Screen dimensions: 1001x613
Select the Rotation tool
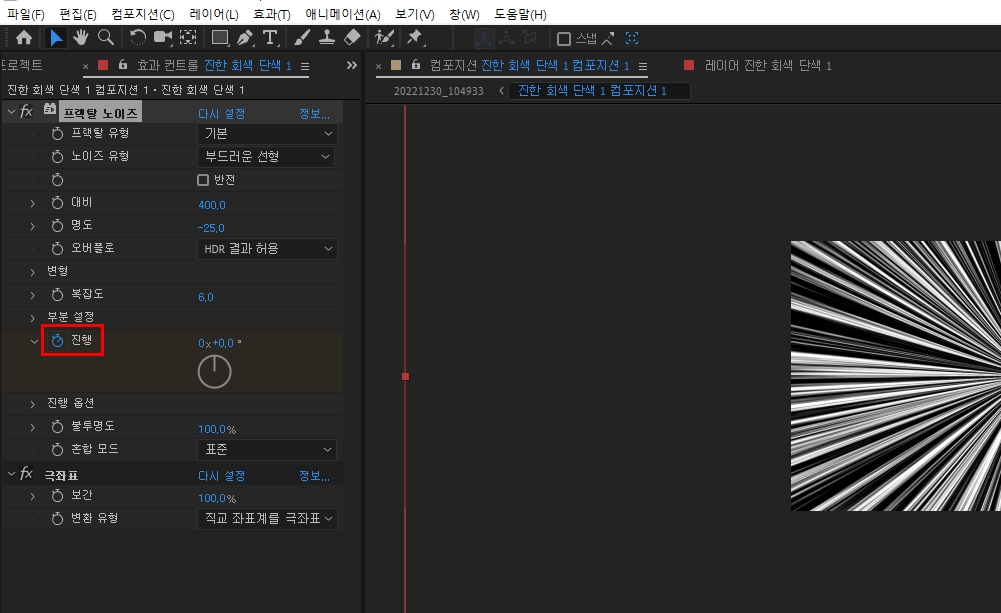(138, 38)
